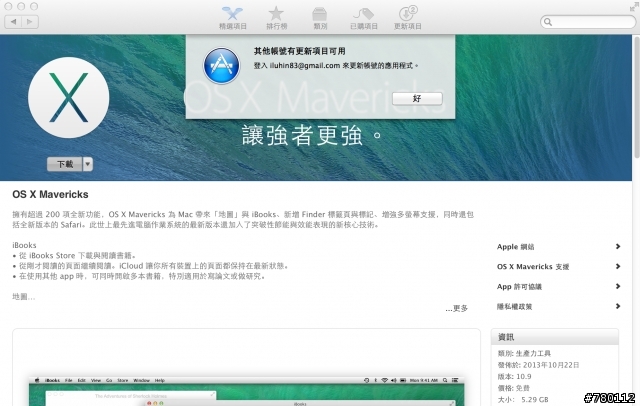Click the red close window button

[x=8, y=6]
